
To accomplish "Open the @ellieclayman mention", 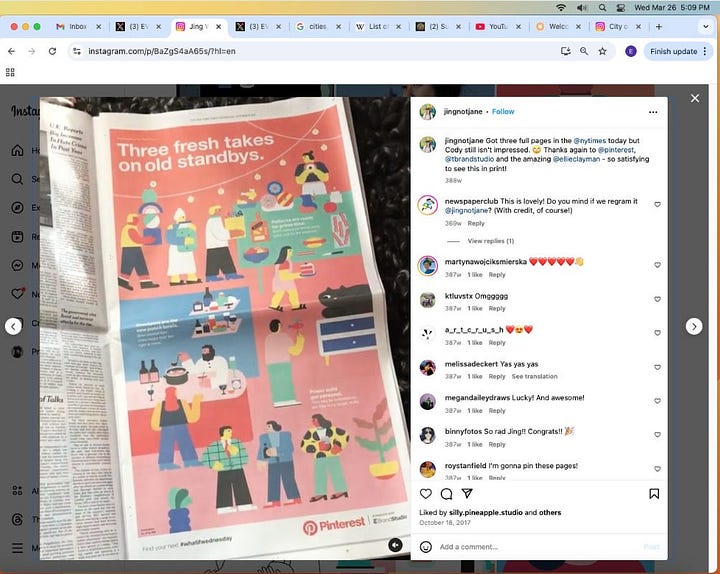I will point(576,159).
